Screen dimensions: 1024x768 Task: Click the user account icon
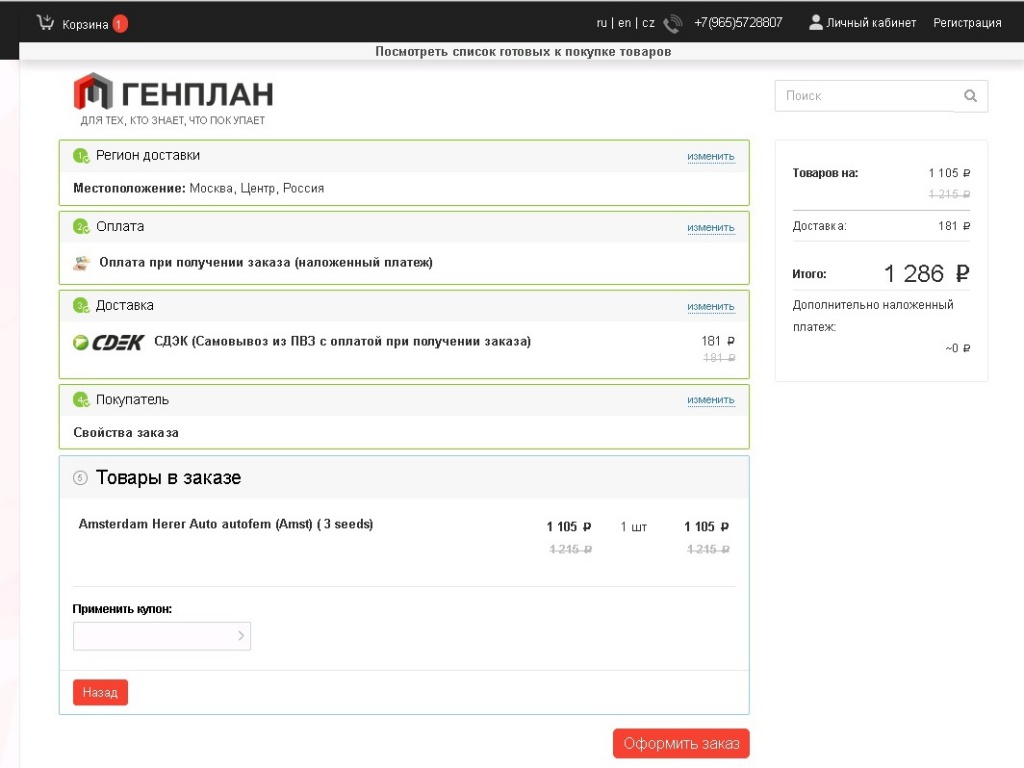816,22
